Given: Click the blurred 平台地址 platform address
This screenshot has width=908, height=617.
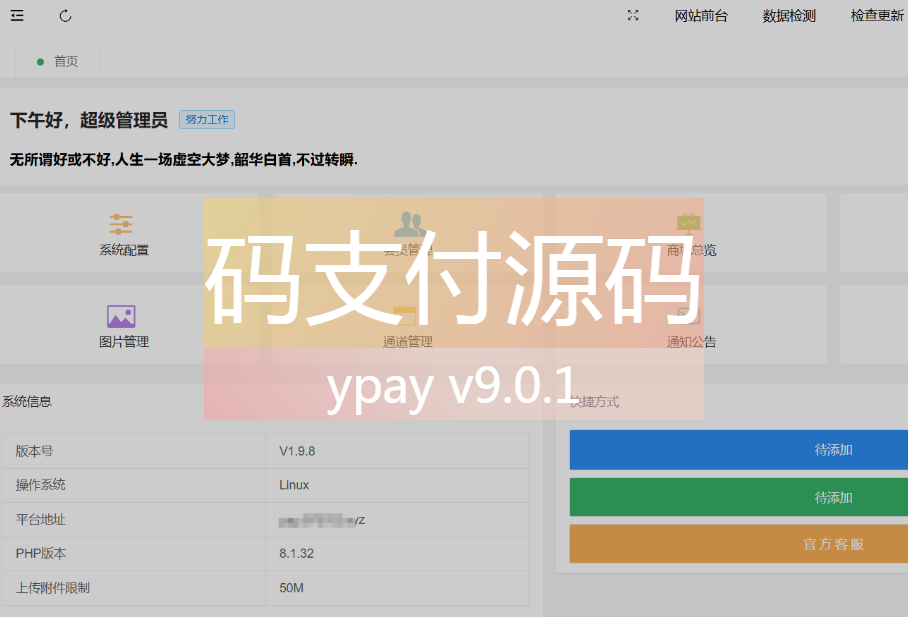Looking at the screenshot, I should pos(320,520).
